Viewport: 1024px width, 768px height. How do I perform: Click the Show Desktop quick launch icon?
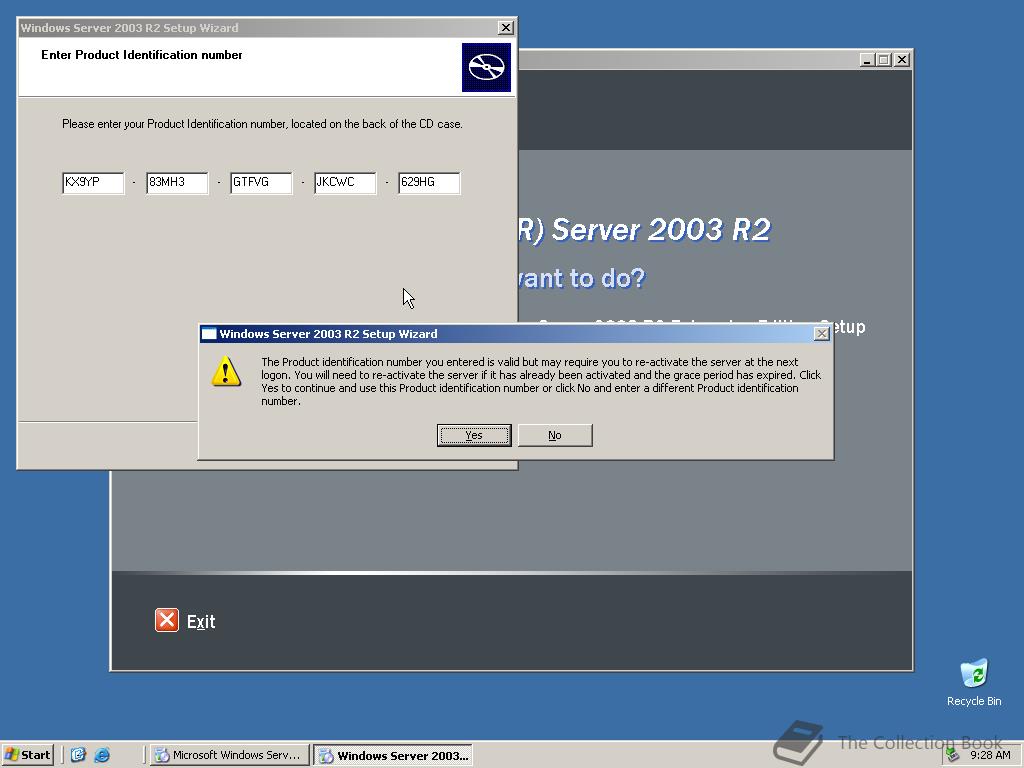(x=78, y=755)
